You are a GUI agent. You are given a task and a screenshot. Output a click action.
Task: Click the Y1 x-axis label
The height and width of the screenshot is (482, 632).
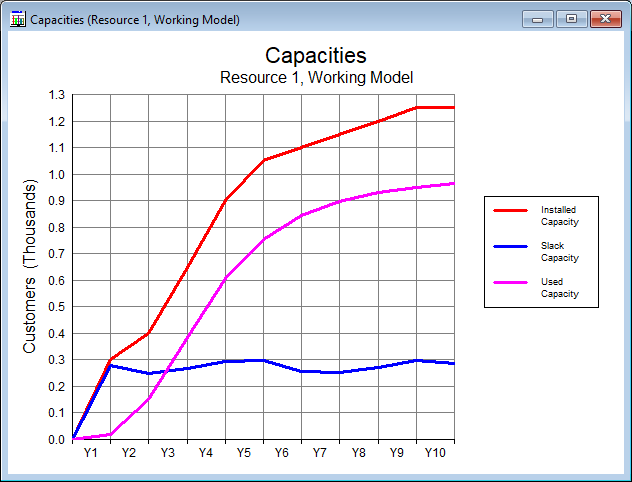pos(91,453)
